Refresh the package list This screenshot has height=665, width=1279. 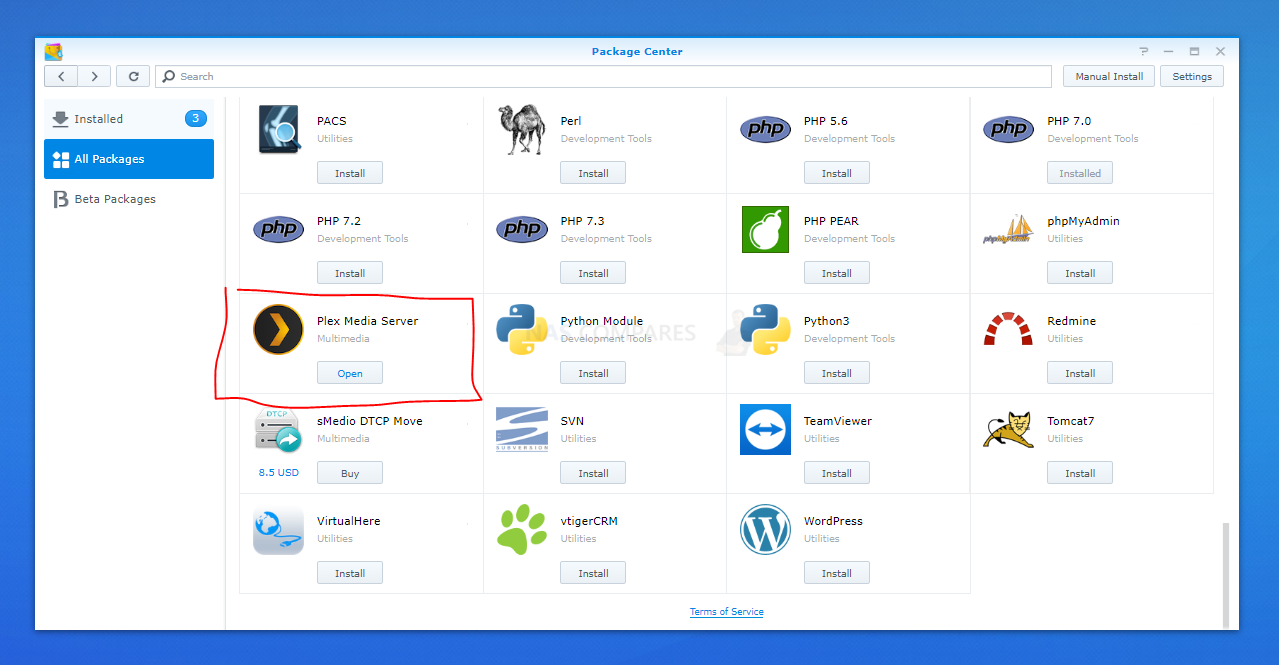(133, 76)
